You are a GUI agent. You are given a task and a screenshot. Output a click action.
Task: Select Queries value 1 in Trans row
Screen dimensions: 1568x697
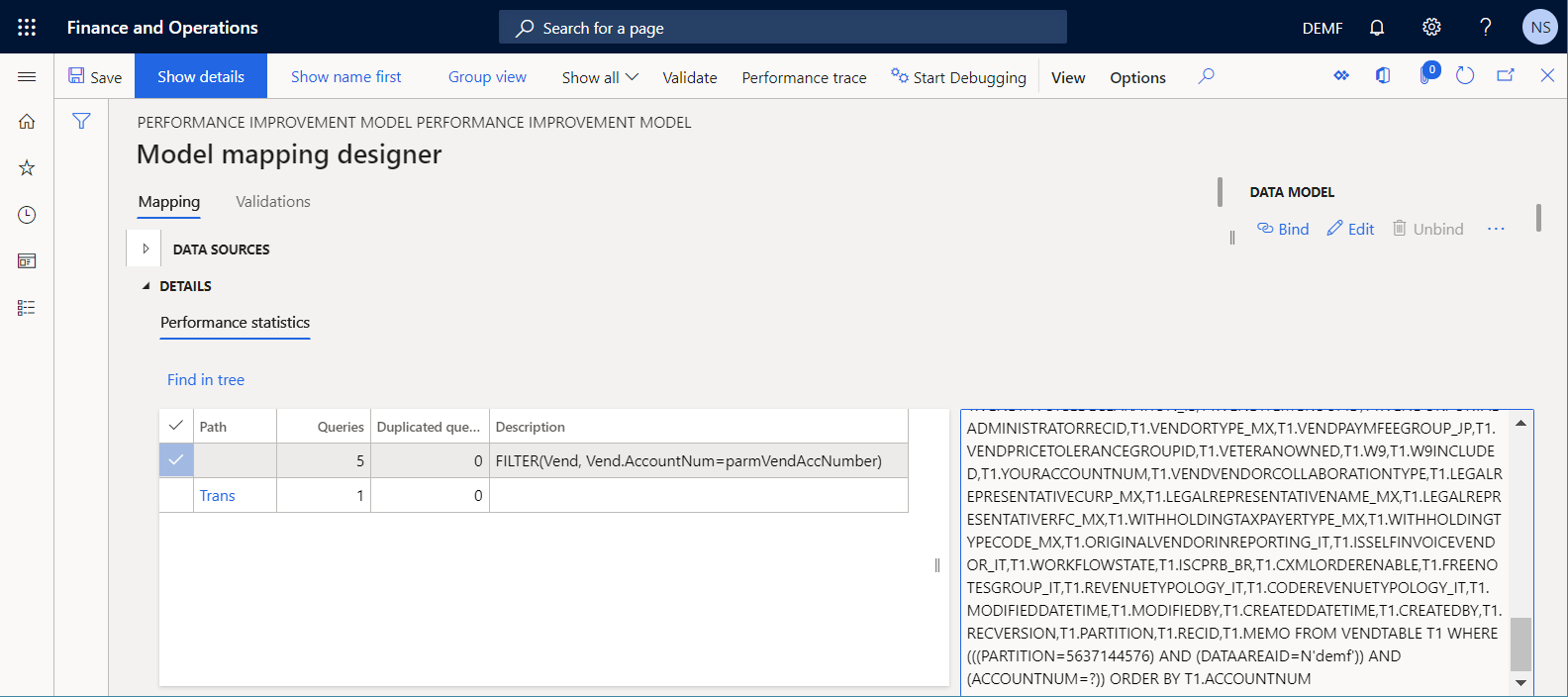324,495
